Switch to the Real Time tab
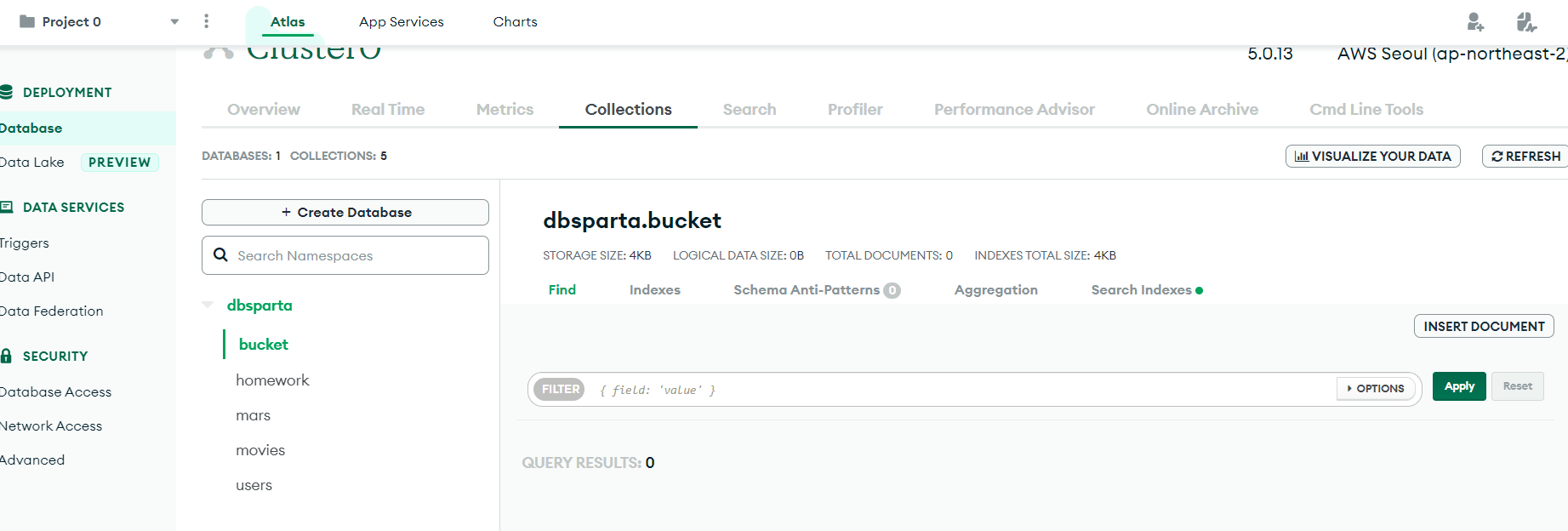 (388, 109)
